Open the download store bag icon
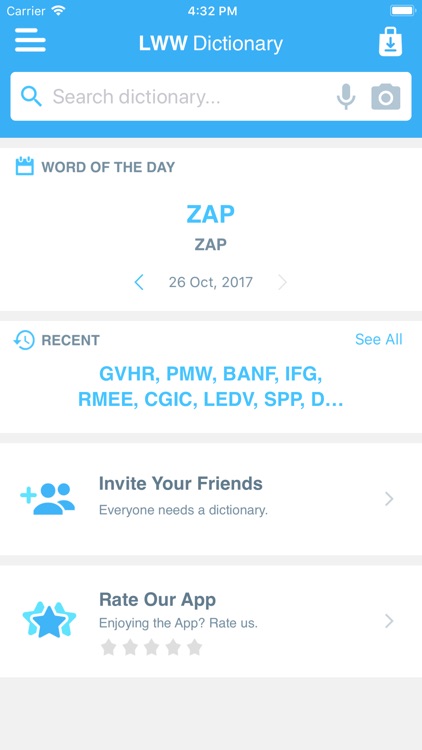The image size is (422, 750). (390, 42)
